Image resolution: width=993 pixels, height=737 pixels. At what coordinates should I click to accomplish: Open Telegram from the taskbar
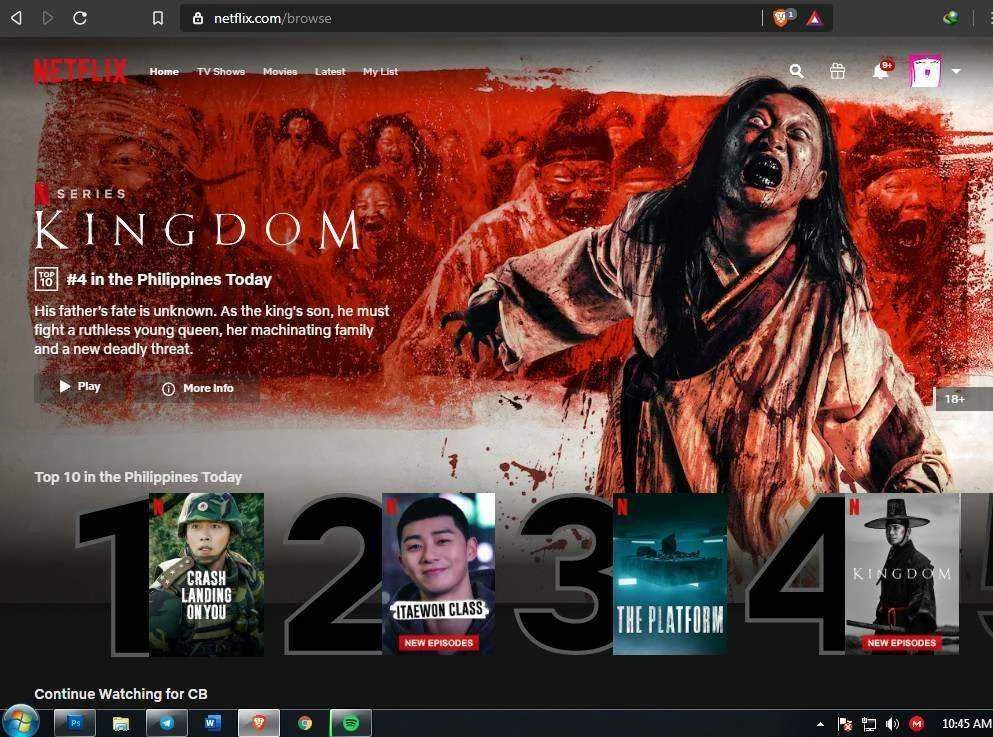coord(167,722)
